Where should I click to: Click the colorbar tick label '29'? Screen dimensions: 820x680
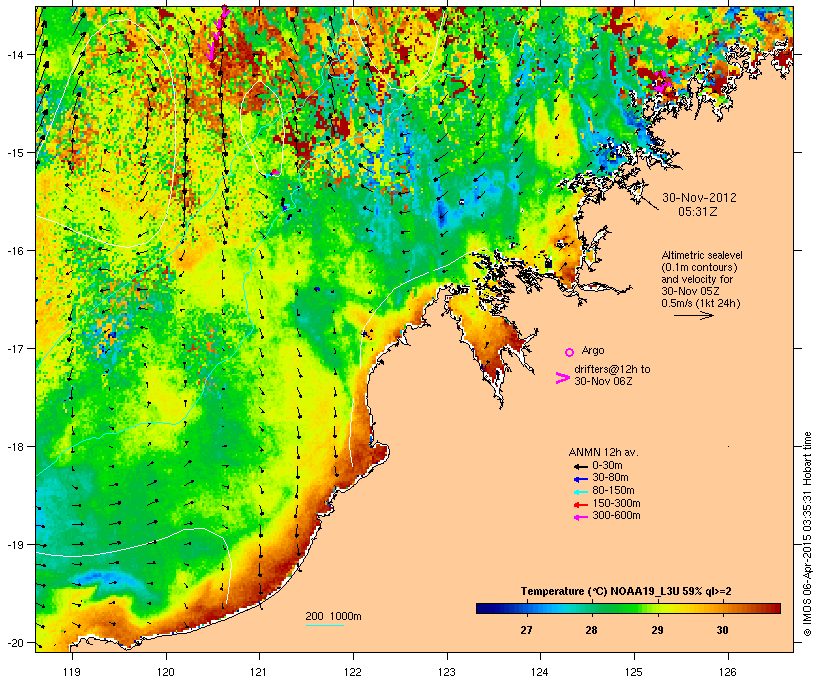[x=657, y=630]
